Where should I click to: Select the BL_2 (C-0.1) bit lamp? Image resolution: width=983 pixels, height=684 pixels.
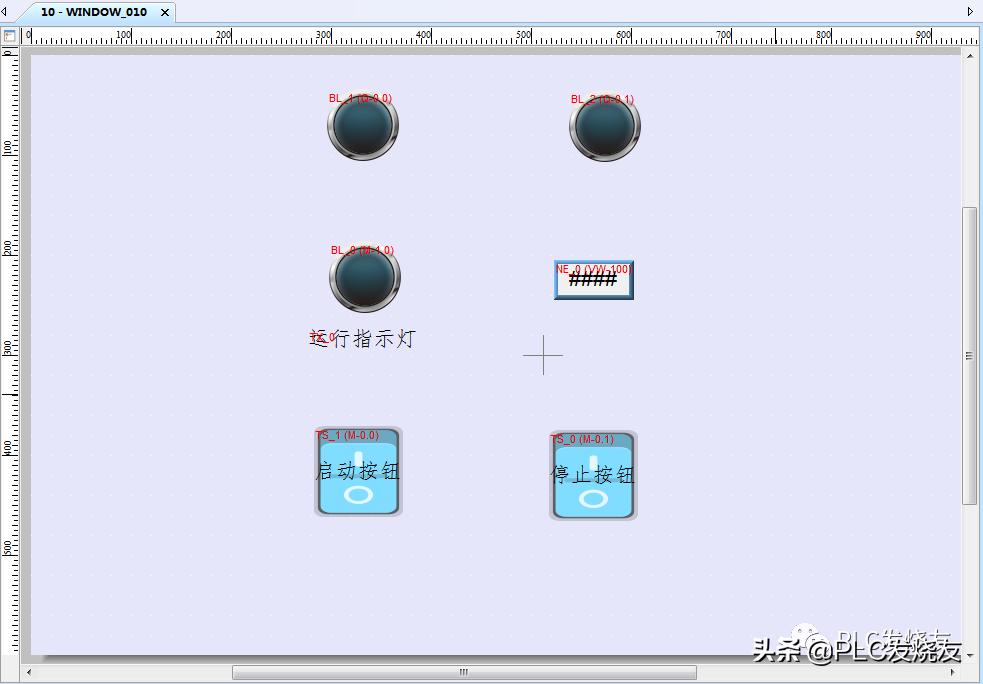pos(604,127)
